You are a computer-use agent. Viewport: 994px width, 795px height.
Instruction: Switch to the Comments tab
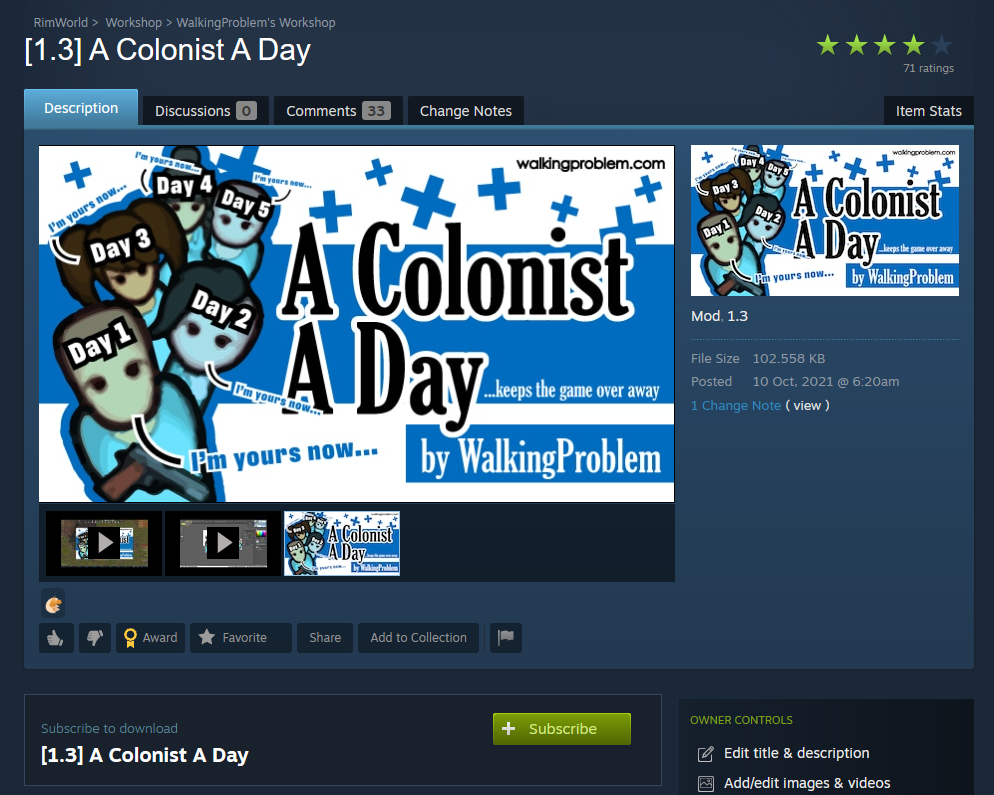click(338, 111)
